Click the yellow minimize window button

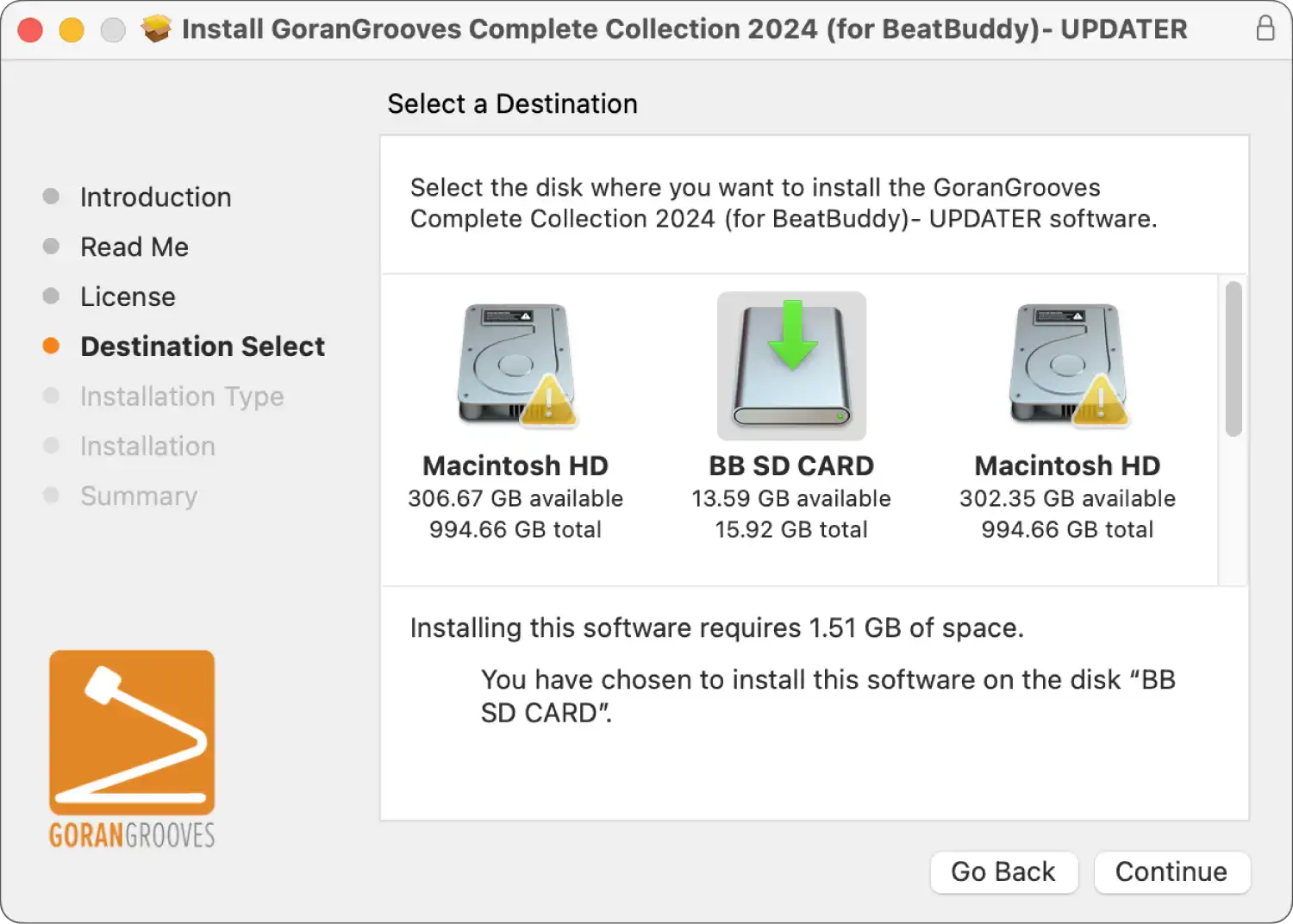[x=72, y=30]
